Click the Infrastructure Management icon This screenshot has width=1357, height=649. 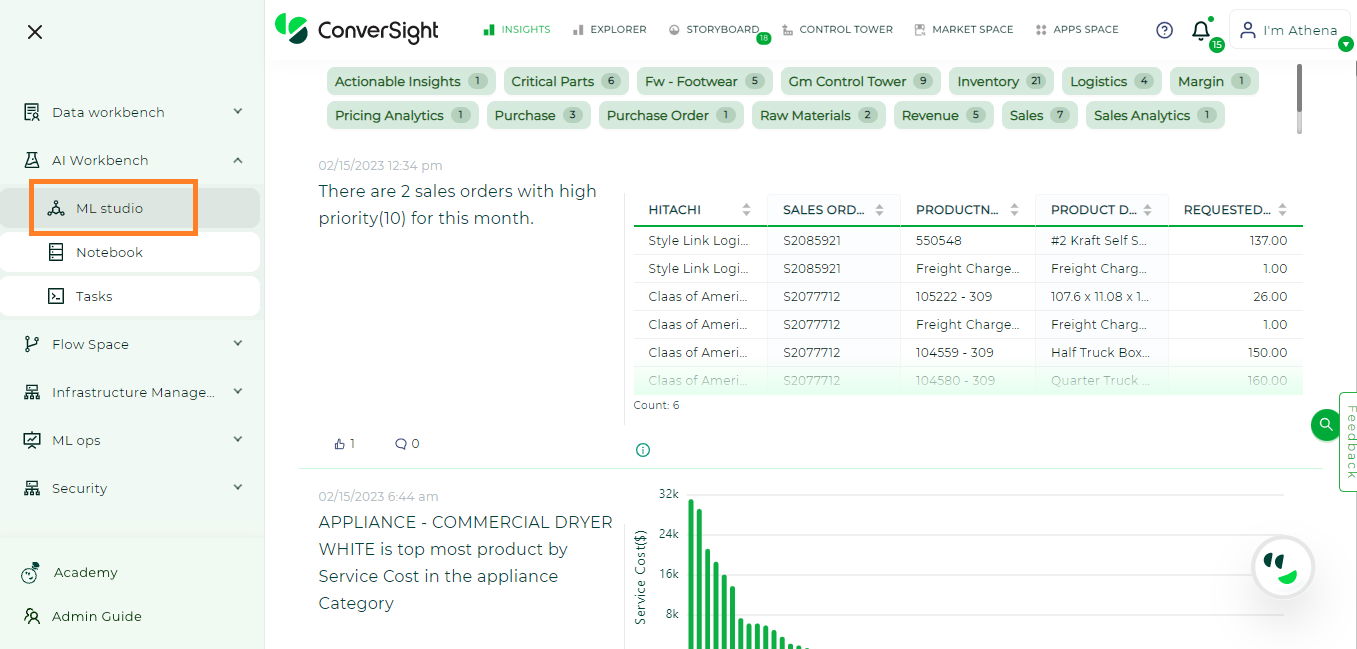point(32,392)
